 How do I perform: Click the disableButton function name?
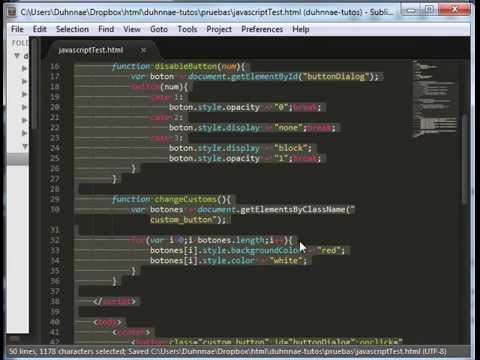pos(186,66)
